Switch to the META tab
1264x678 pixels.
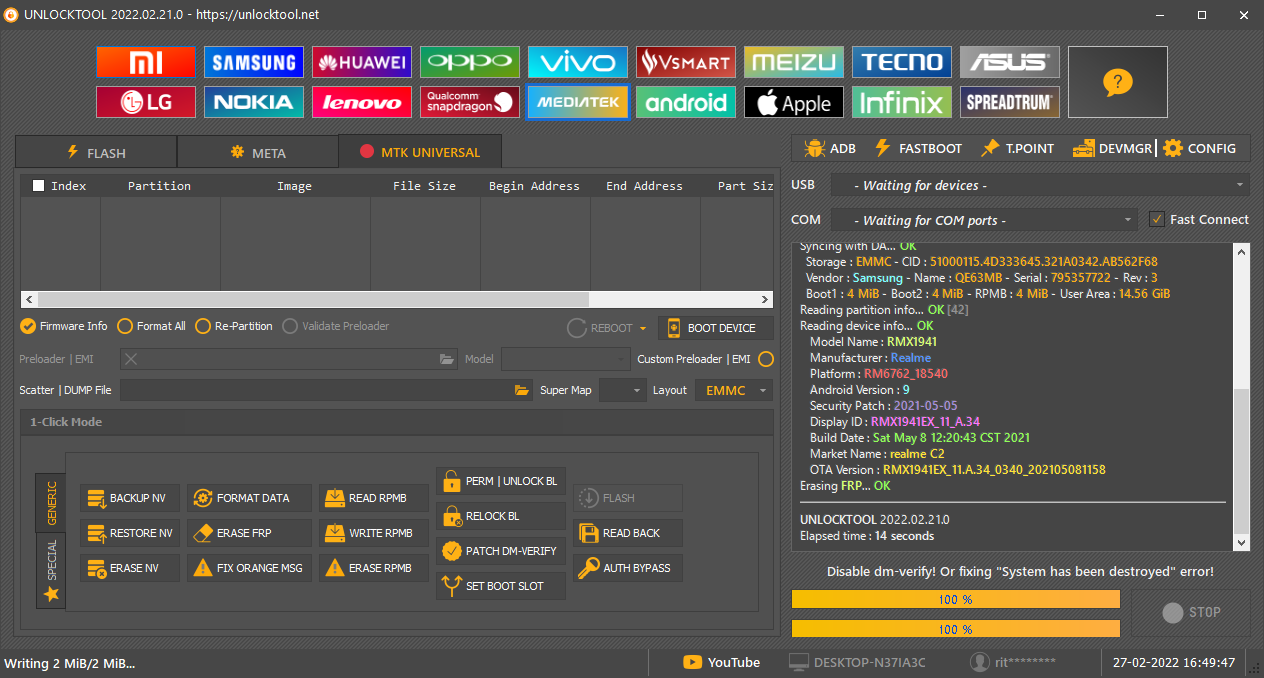258,153
